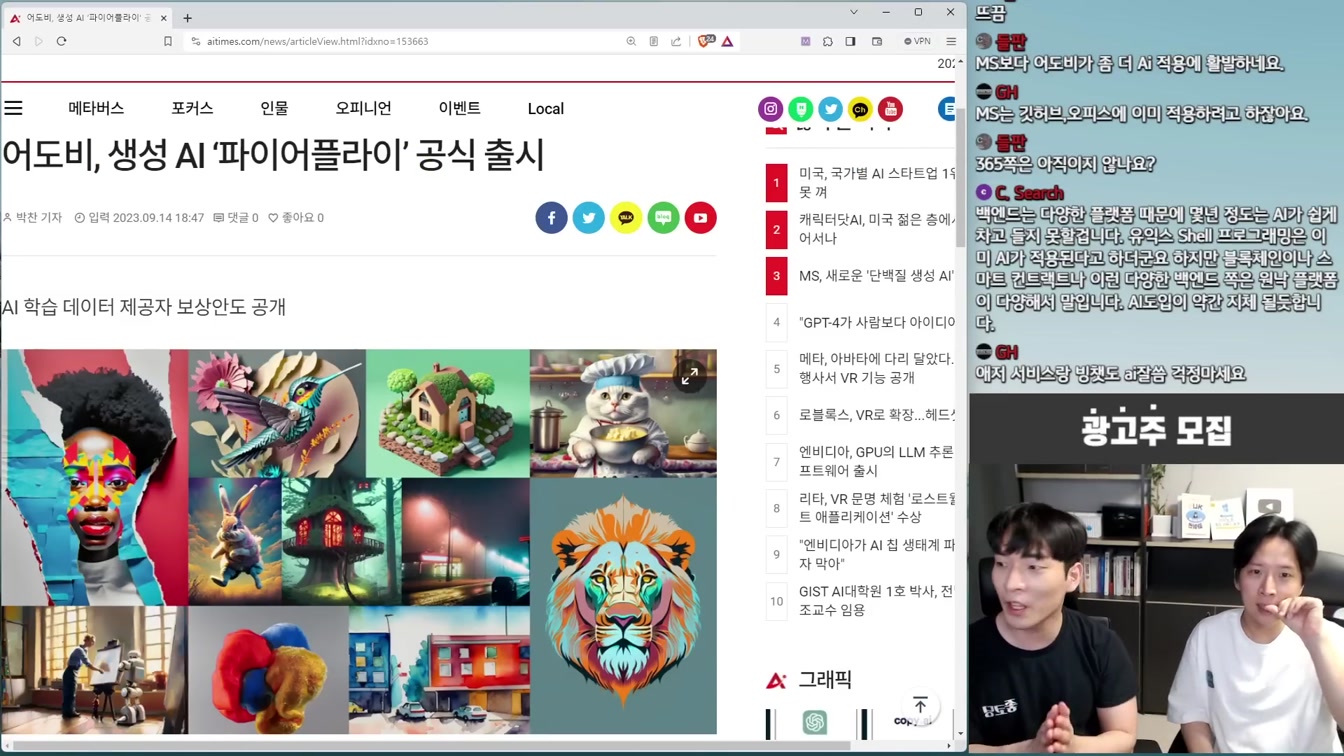Open ranked article 2 캐릭터닷AI

[x=877, y=229]
